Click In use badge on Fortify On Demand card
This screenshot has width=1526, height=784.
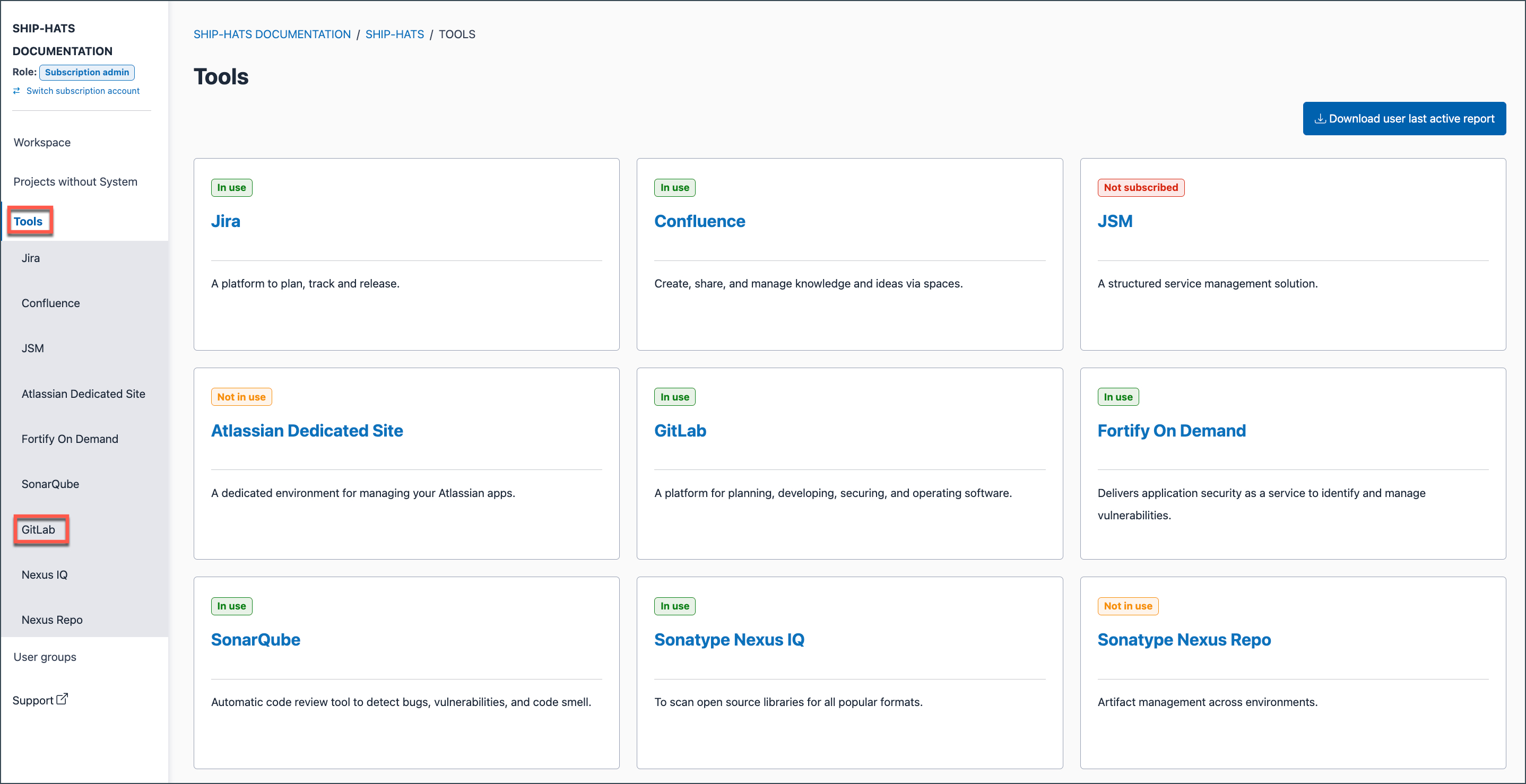[x=1118, y=397]
